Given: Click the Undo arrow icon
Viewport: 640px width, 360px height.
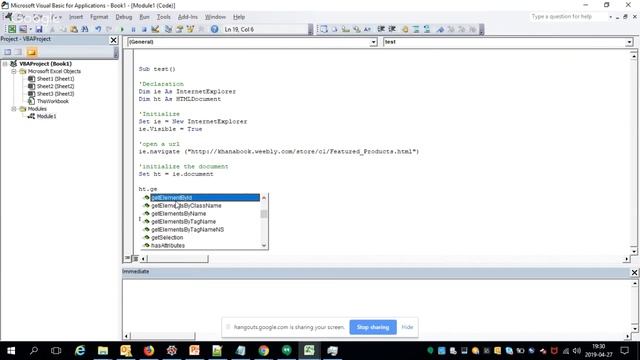Looking at the screenshot, I should 98,29.
